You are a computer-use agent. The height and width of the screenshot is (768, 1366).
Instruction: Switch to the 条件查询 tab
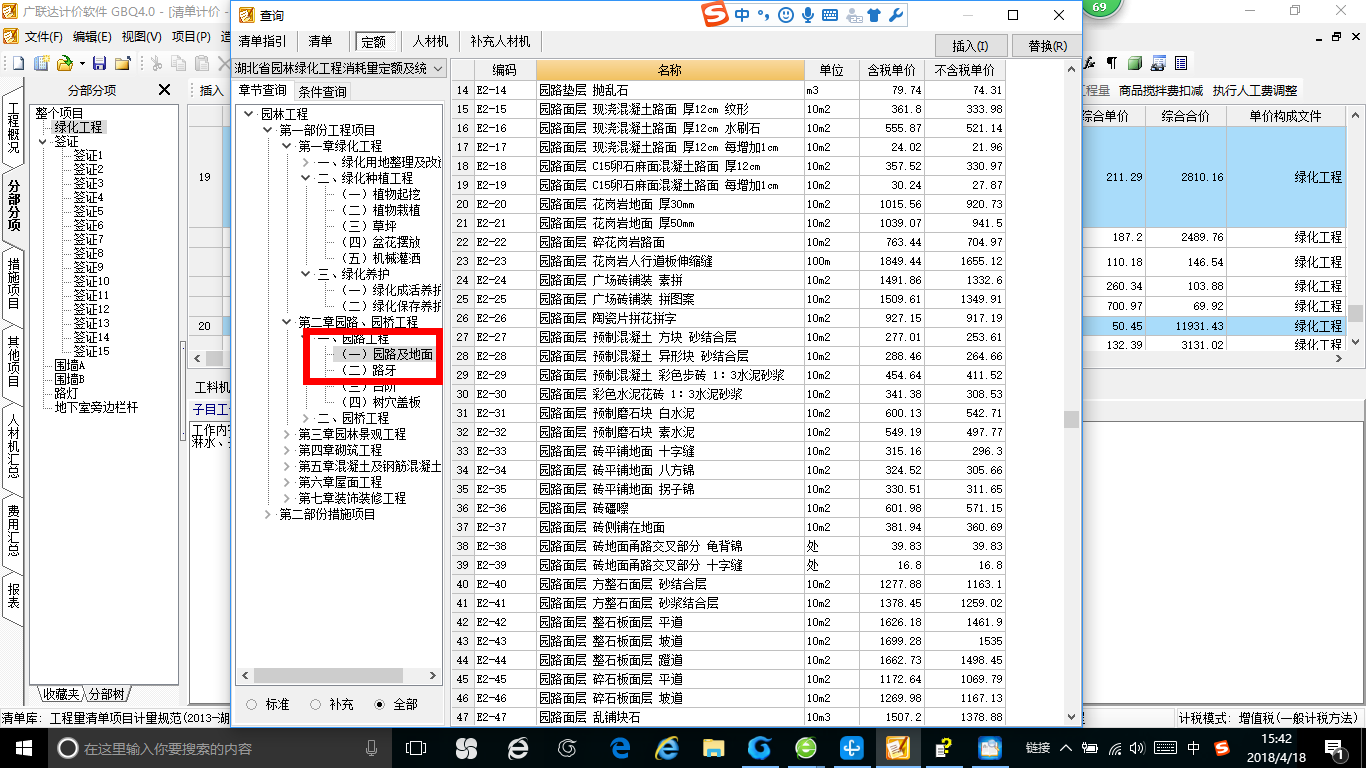(x=323, y=91)
